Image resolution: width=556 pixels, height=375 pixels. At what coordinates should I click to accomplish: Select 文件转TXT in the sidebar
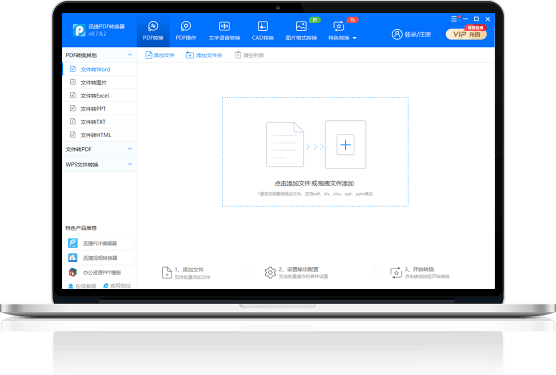pos(100,122)
